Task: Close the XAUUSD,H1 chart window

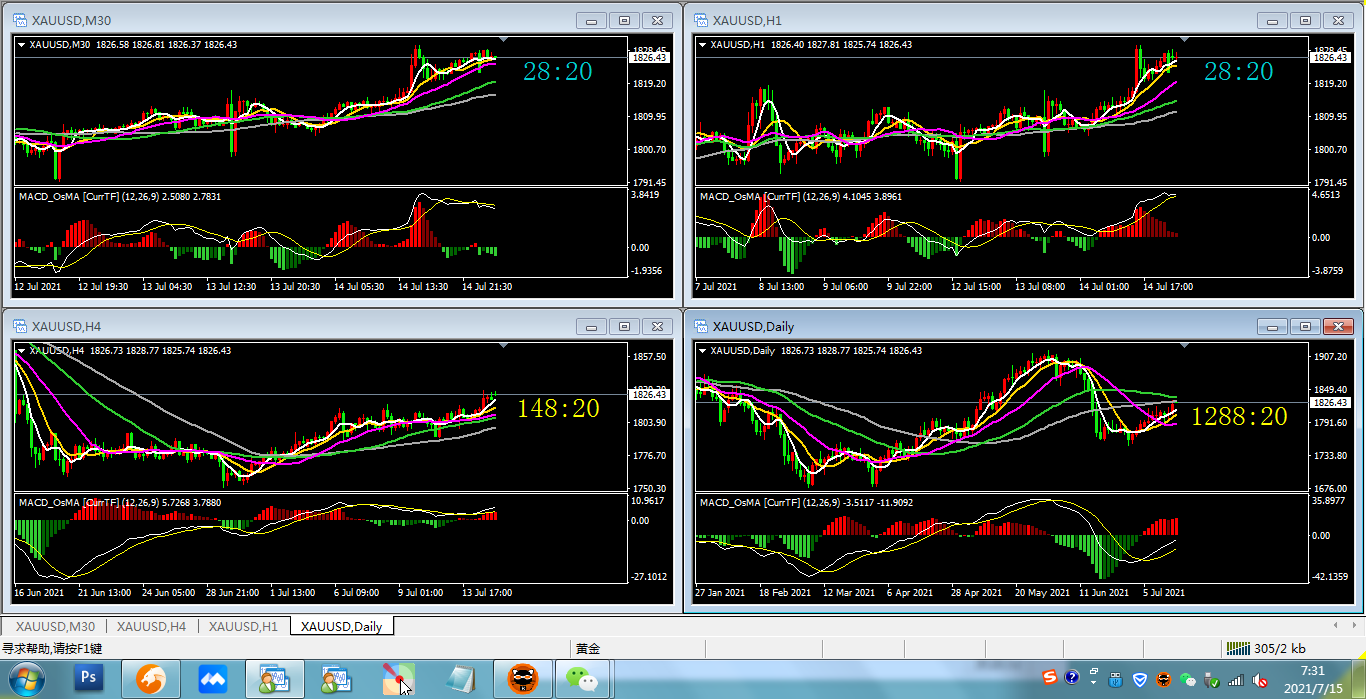Action: click(x=1337, y=20)
